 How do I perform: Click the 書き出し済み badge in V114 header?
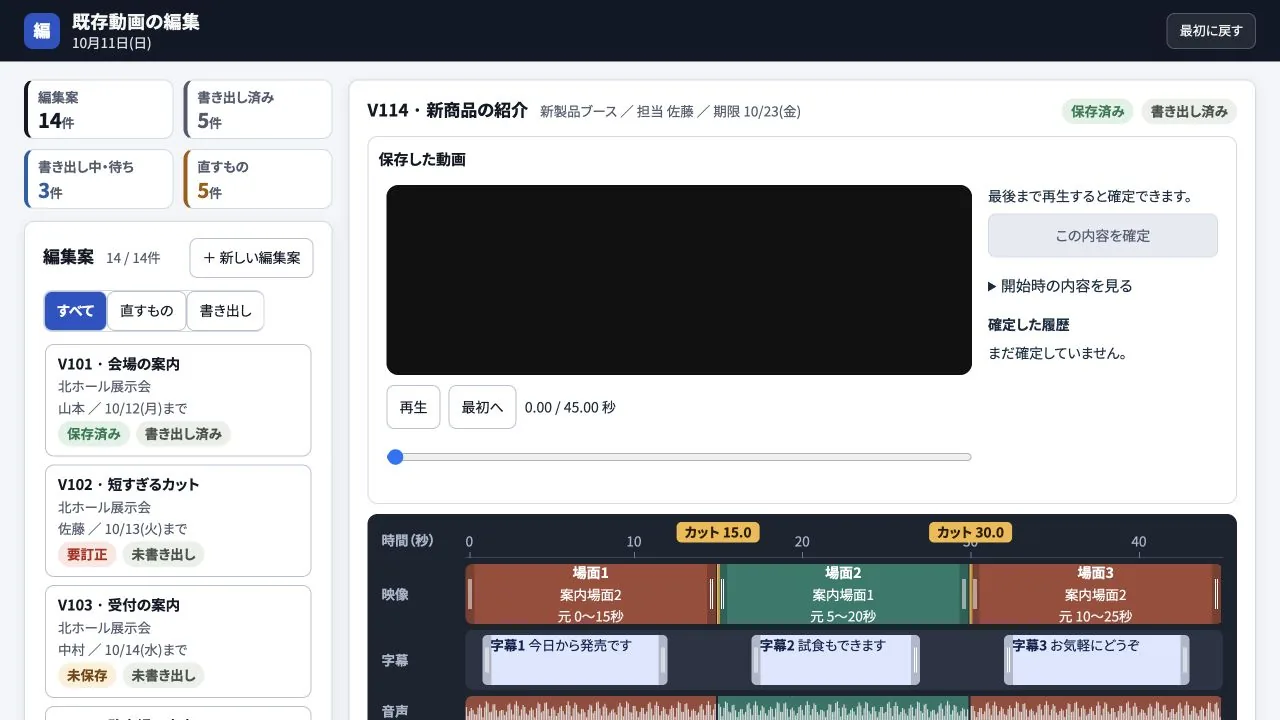pyautogui.click(x=1189, y=112)
